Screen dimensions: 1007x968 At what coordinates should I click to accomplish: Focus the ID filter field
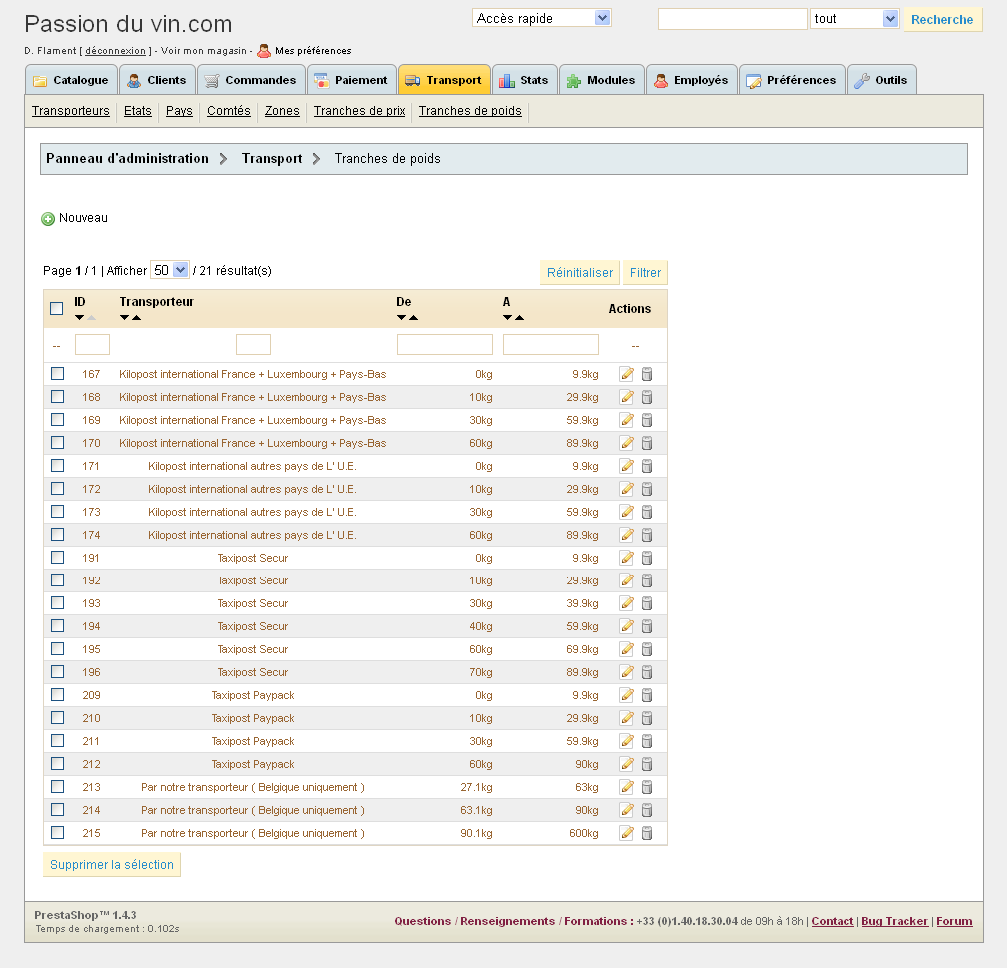click(x=92, y=344)
